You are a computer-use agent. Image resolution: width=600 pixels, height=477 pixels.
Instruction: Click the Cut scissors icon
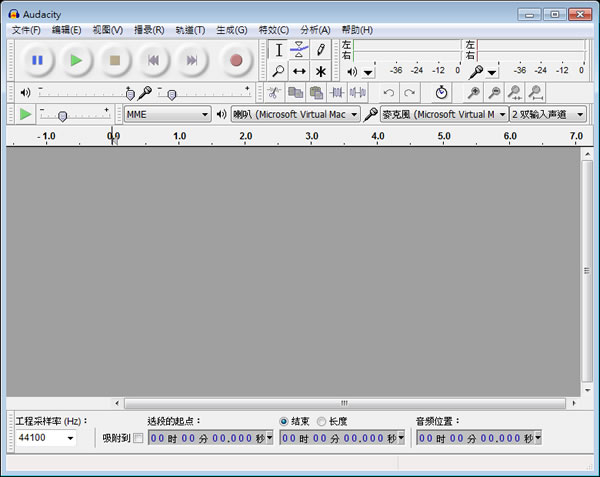coord(274,93)
